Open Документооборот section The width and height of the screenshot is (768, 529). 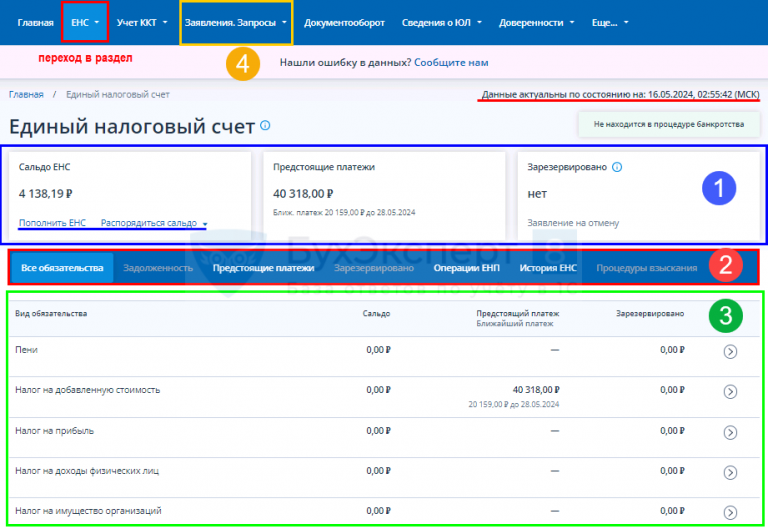click(x=344, y=23)
